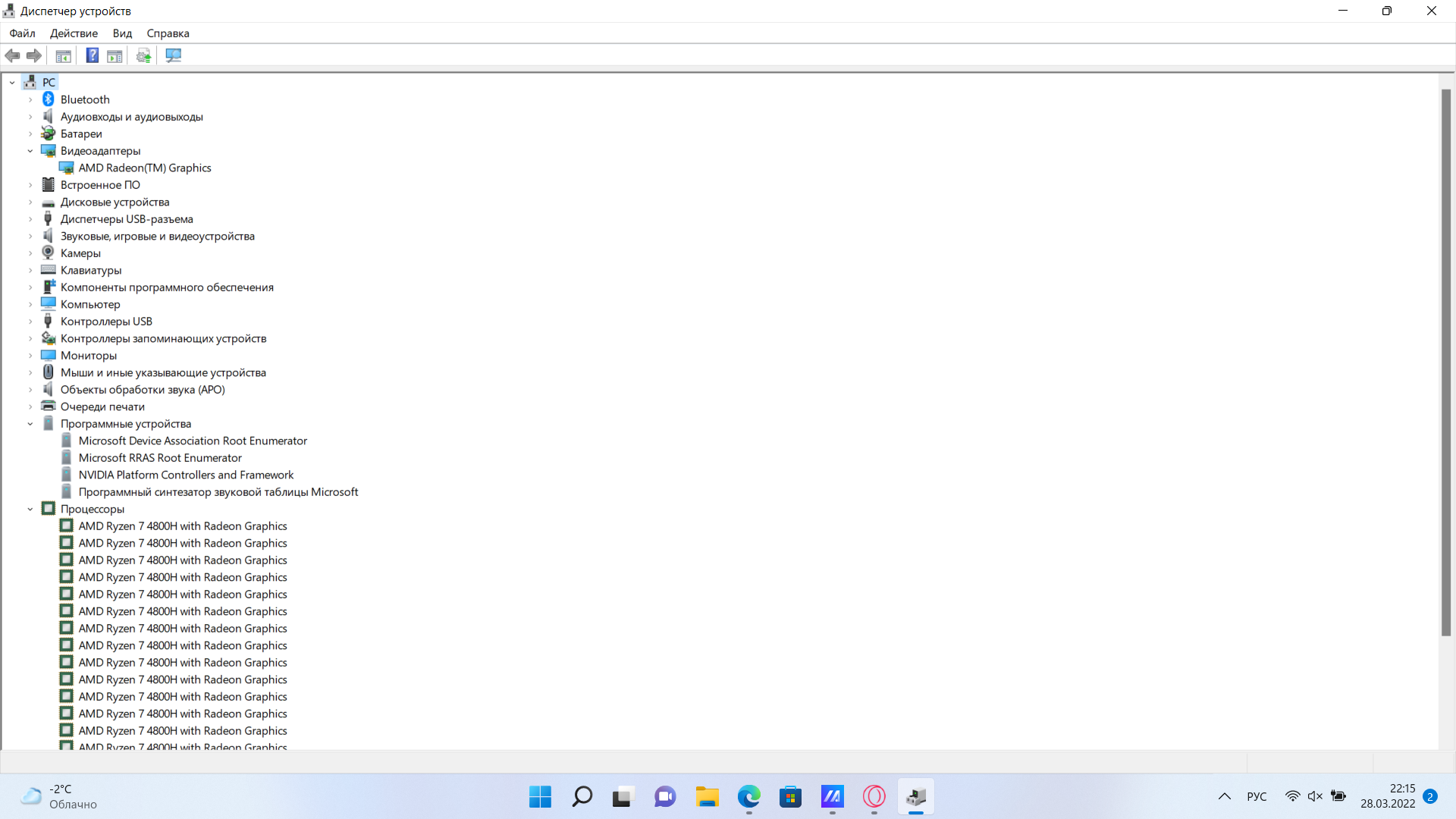
Task: Toggle Камеры category visibility
Action: point(30,252)
